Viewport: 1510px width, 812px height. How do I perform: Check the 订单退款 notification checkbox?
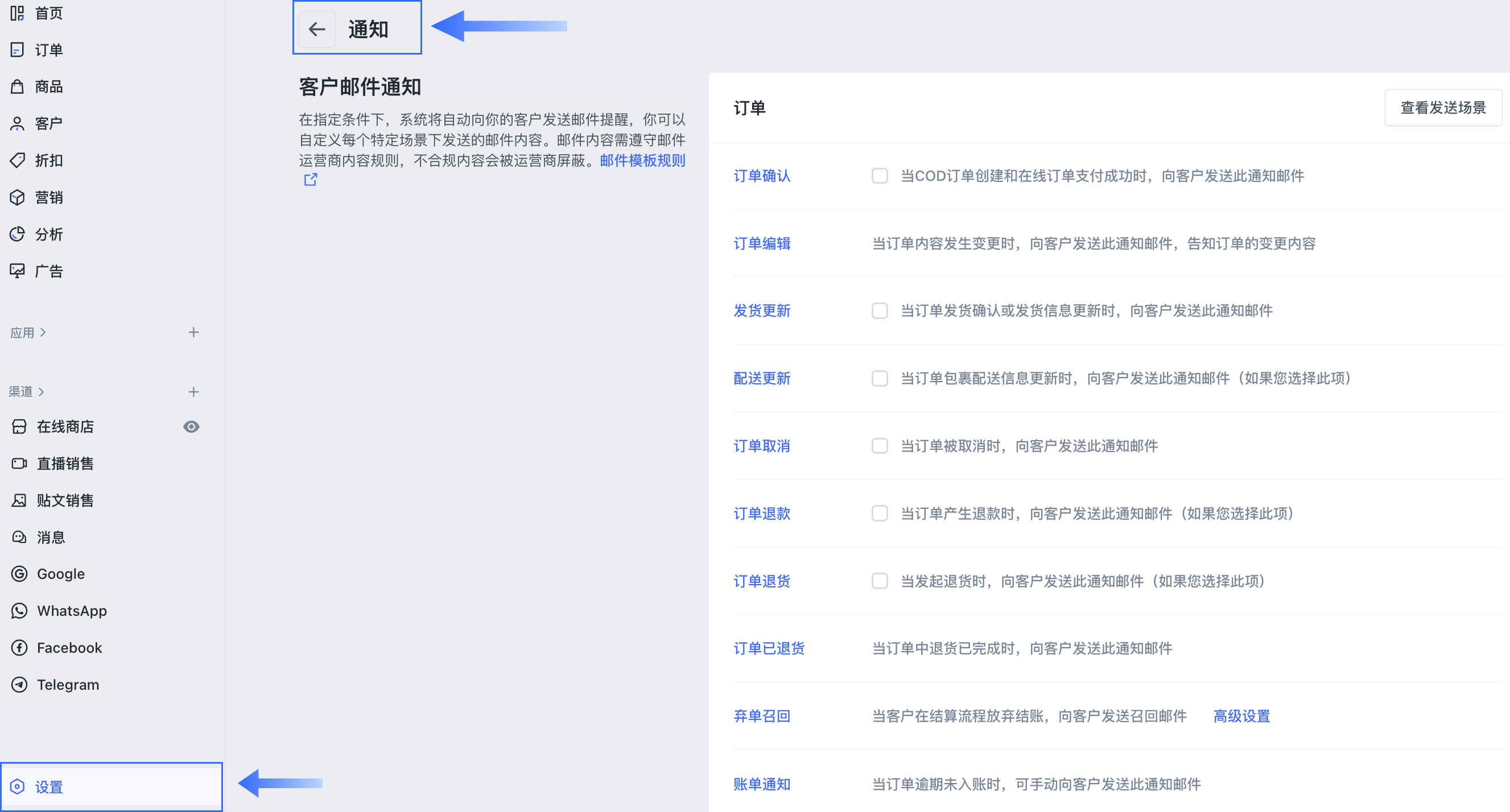click(x=880, y=513)
